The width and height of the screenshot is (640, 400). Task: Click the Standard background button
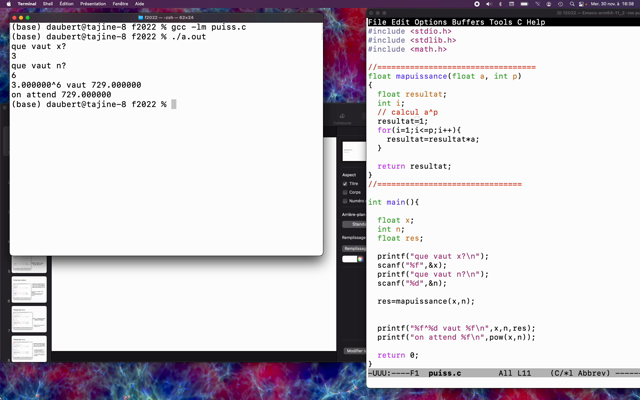(x=353, y=224)
